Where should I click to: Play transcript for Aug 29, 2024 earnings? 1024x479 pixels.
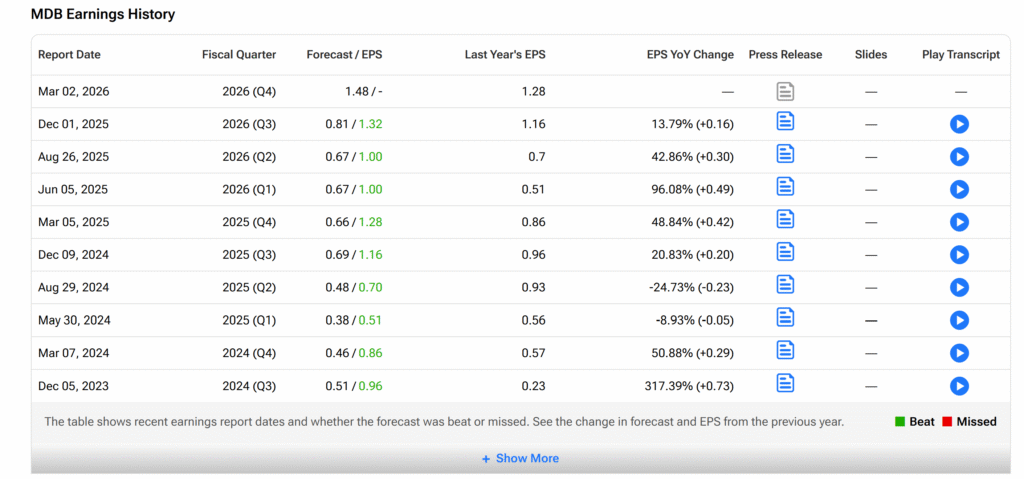click(x=959, y=288)
